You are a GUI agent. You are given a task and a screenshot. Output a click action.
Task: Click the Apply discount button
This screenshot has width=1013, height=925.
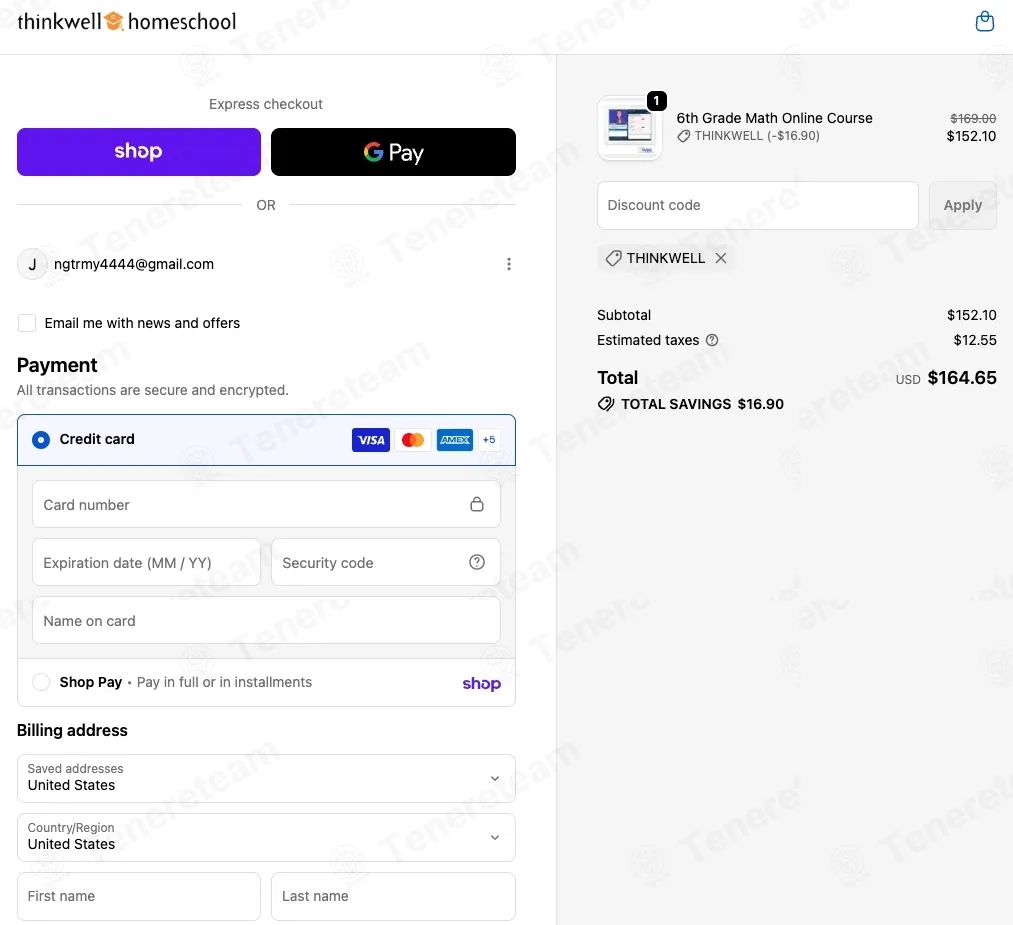pyautogui.click(x=962, y=205)
